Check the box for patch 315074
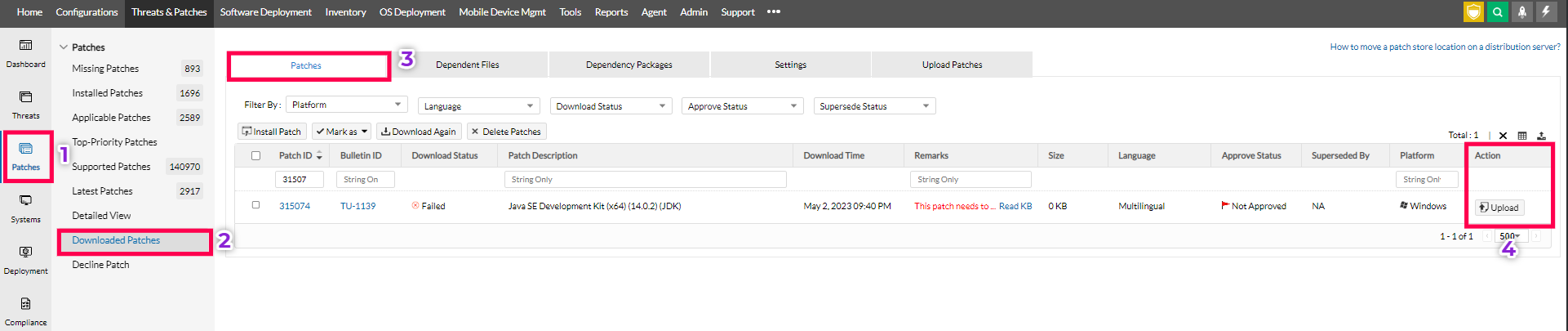 255,205
